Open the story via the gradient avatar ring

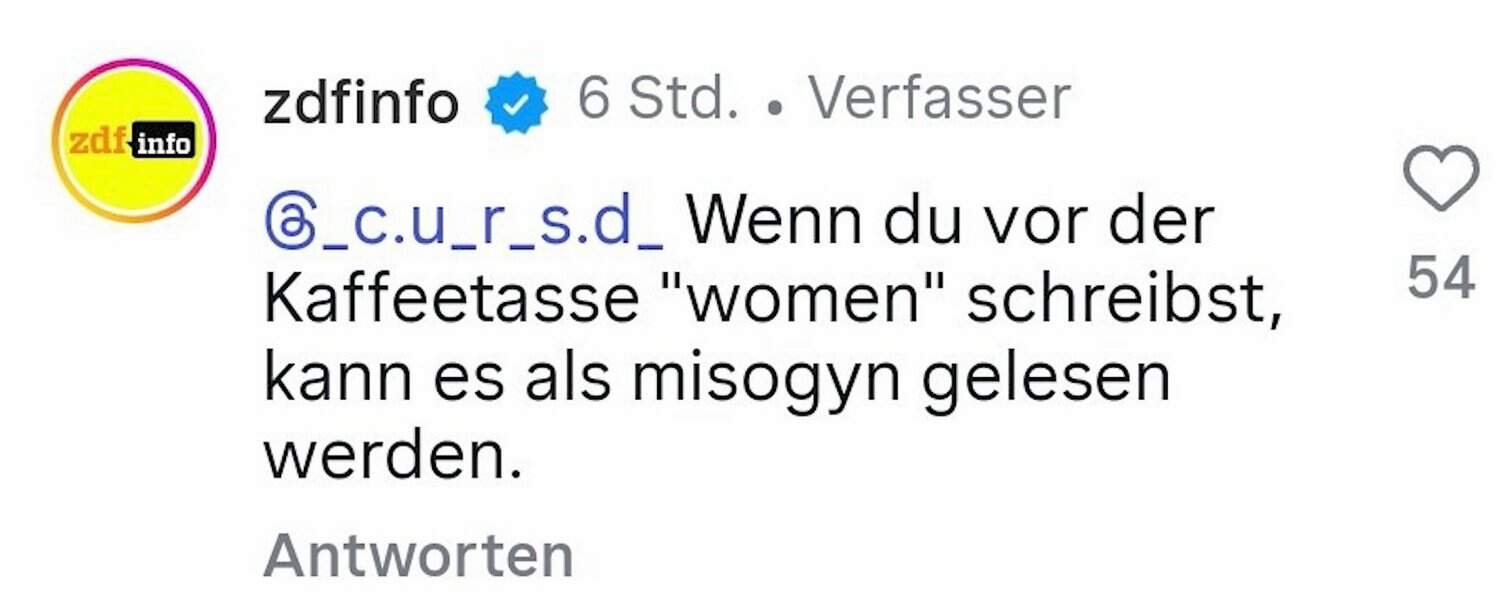[133, 140]
